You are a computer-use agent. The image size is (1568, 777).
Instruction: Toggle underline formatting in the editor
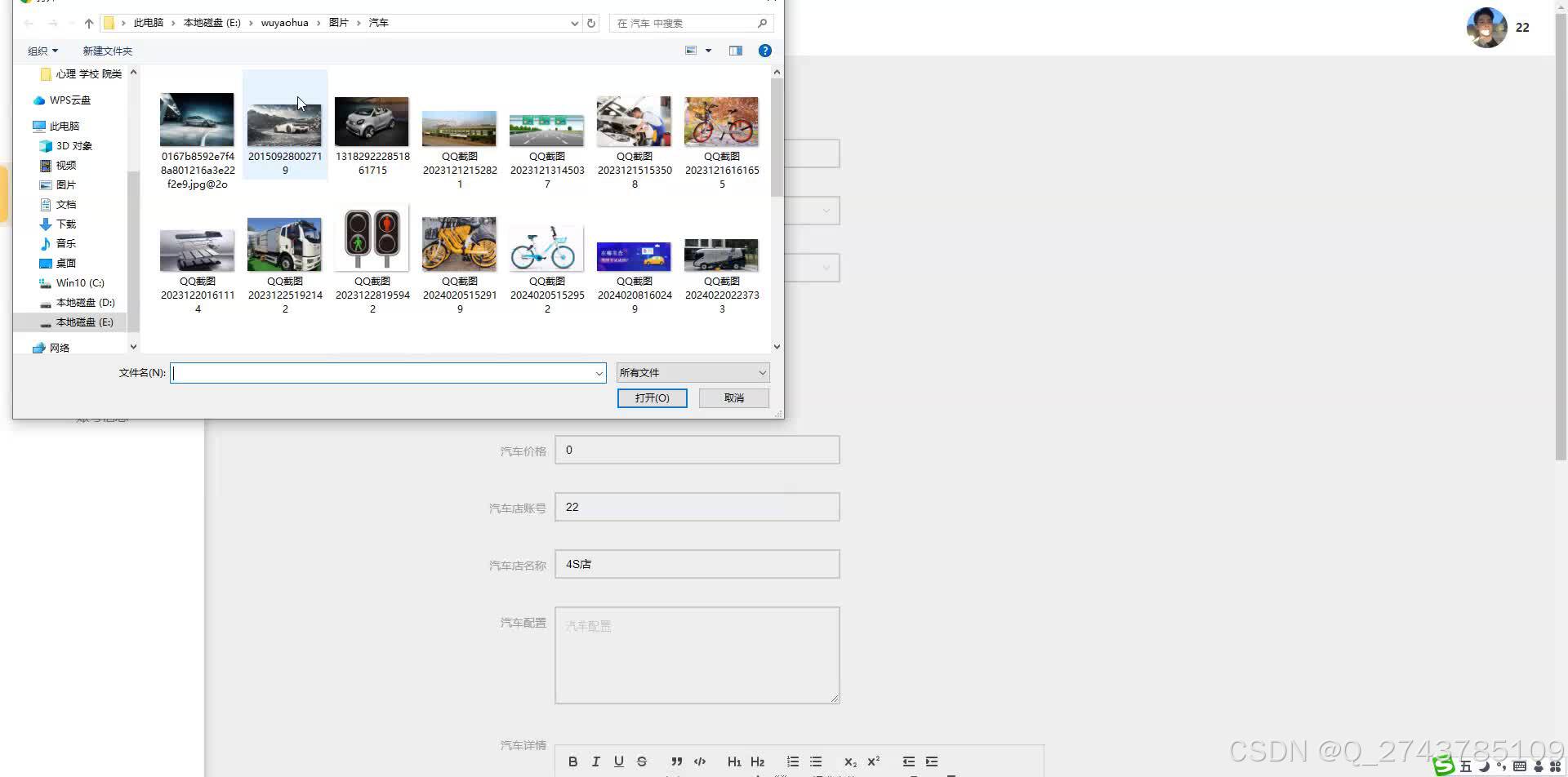coord(619,761)
